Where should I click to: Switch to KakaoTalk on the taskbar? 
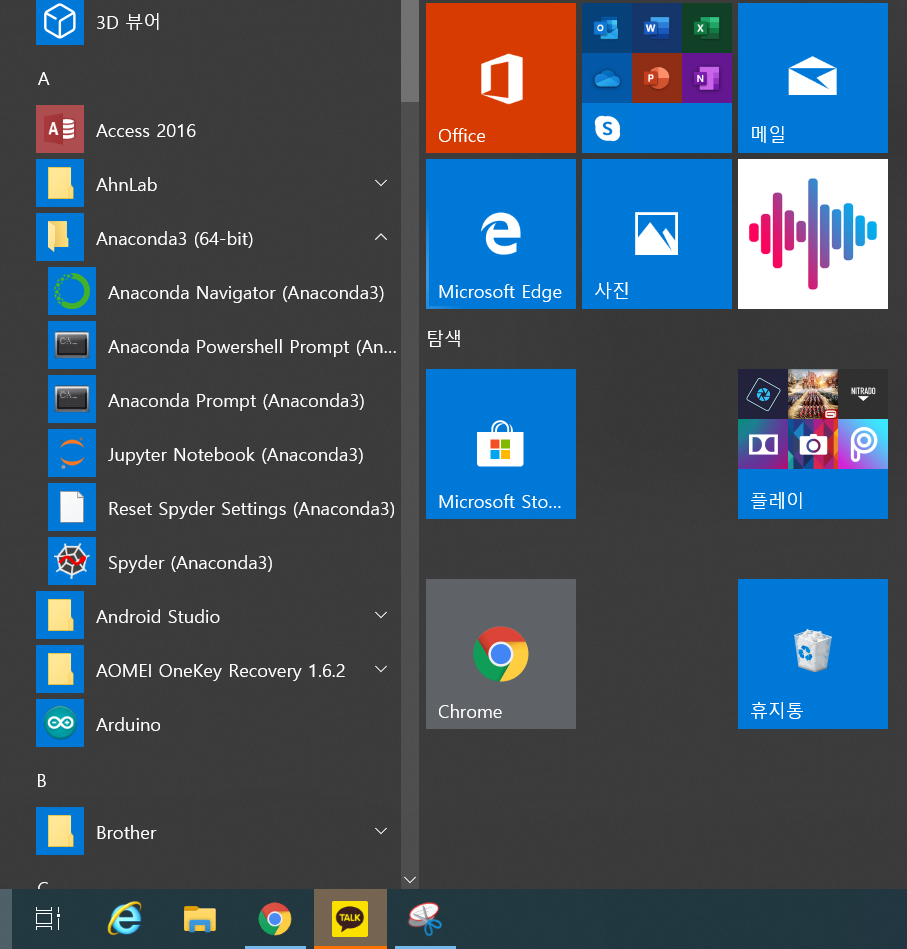(x=350, y=918)
